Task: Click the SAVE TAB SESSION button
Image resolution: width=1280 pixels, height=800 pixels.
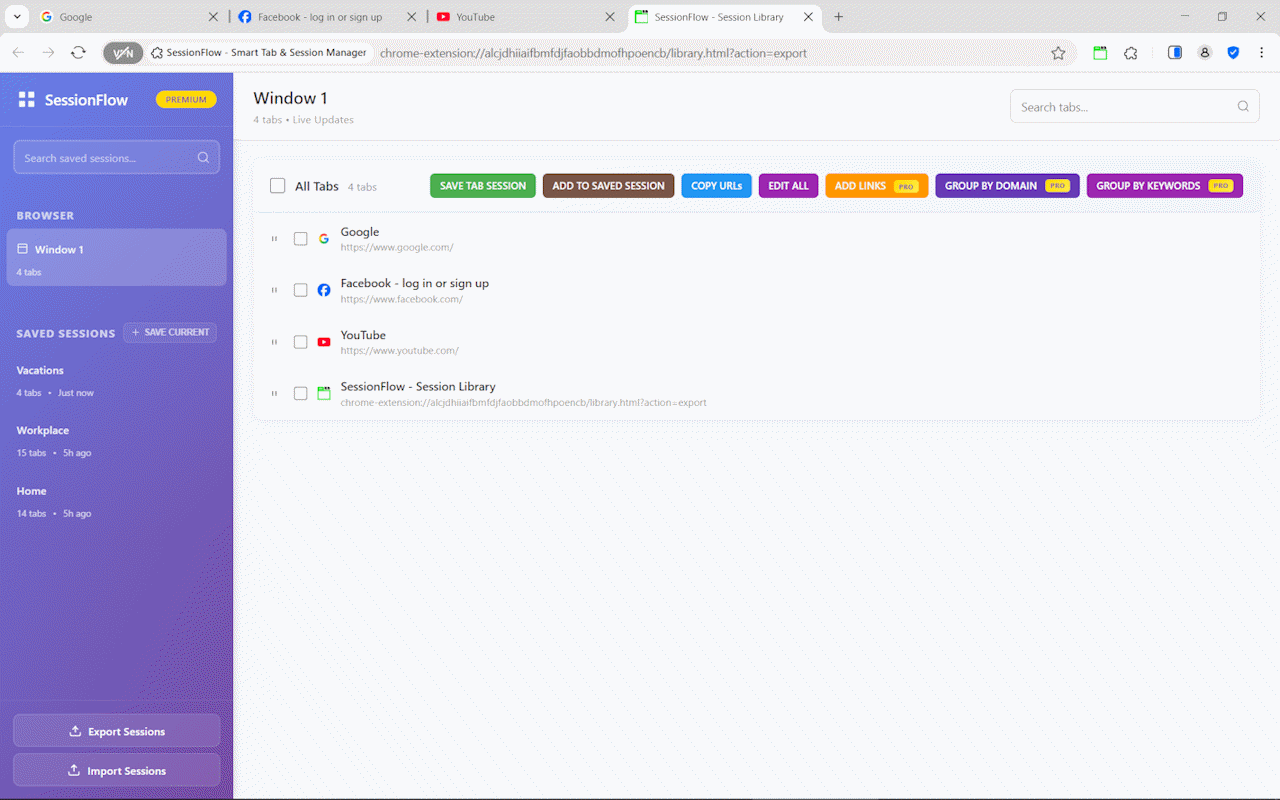Action: (482, 186)
